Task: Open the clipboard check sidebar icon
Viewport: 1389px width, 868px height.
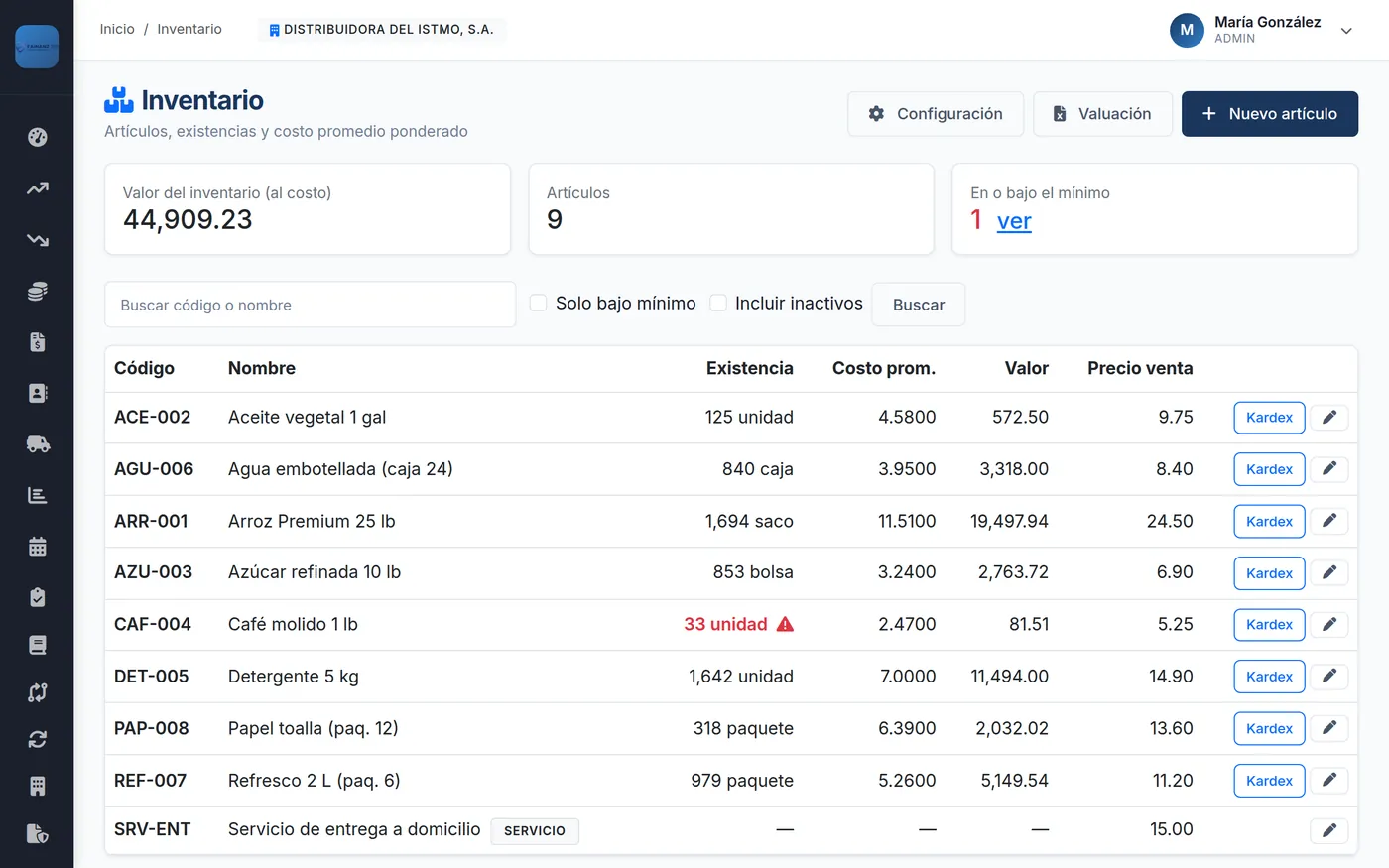Action: (38, 597)
